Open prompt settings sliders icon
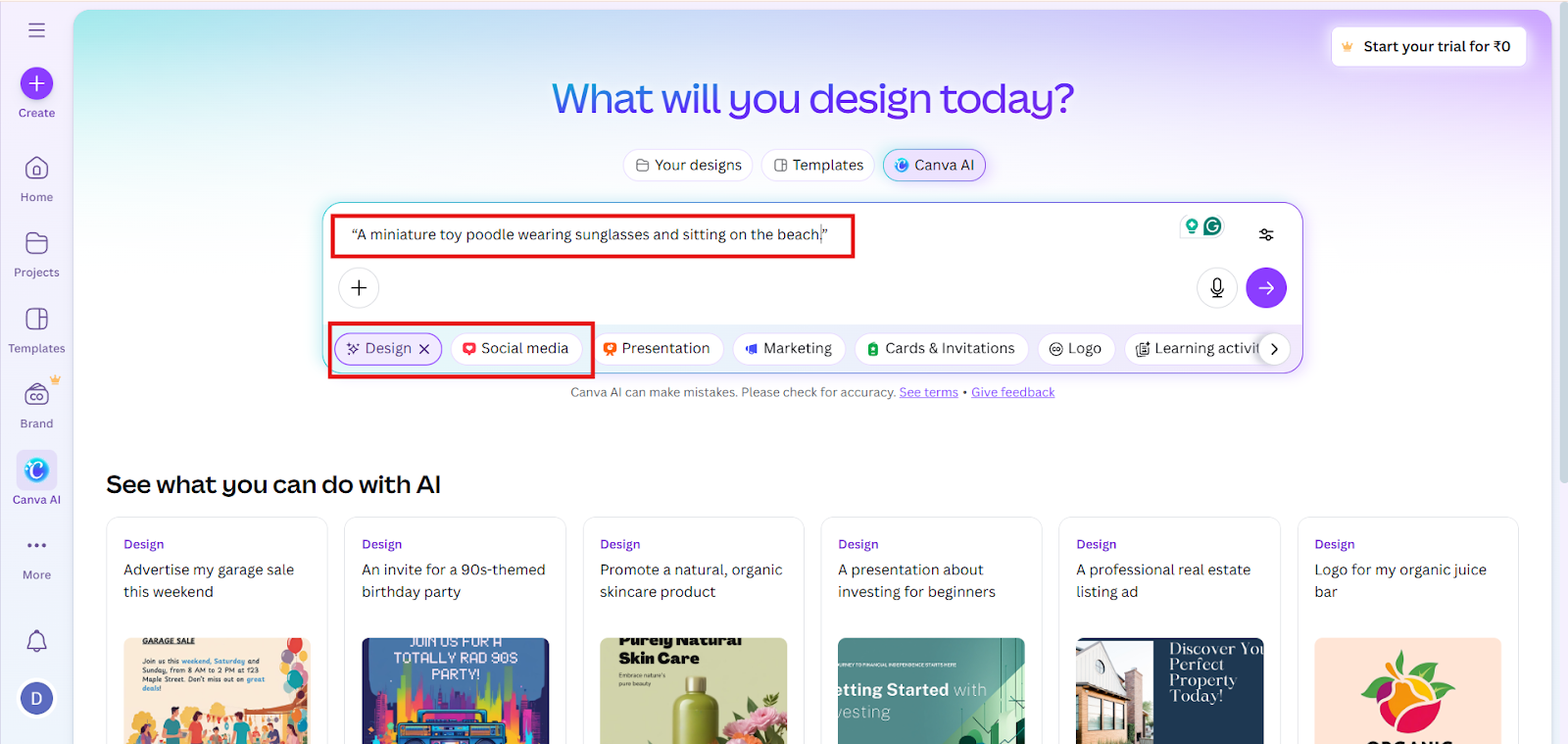The width and height of the screenshot is (1568, 744). tap(1266, 234)
